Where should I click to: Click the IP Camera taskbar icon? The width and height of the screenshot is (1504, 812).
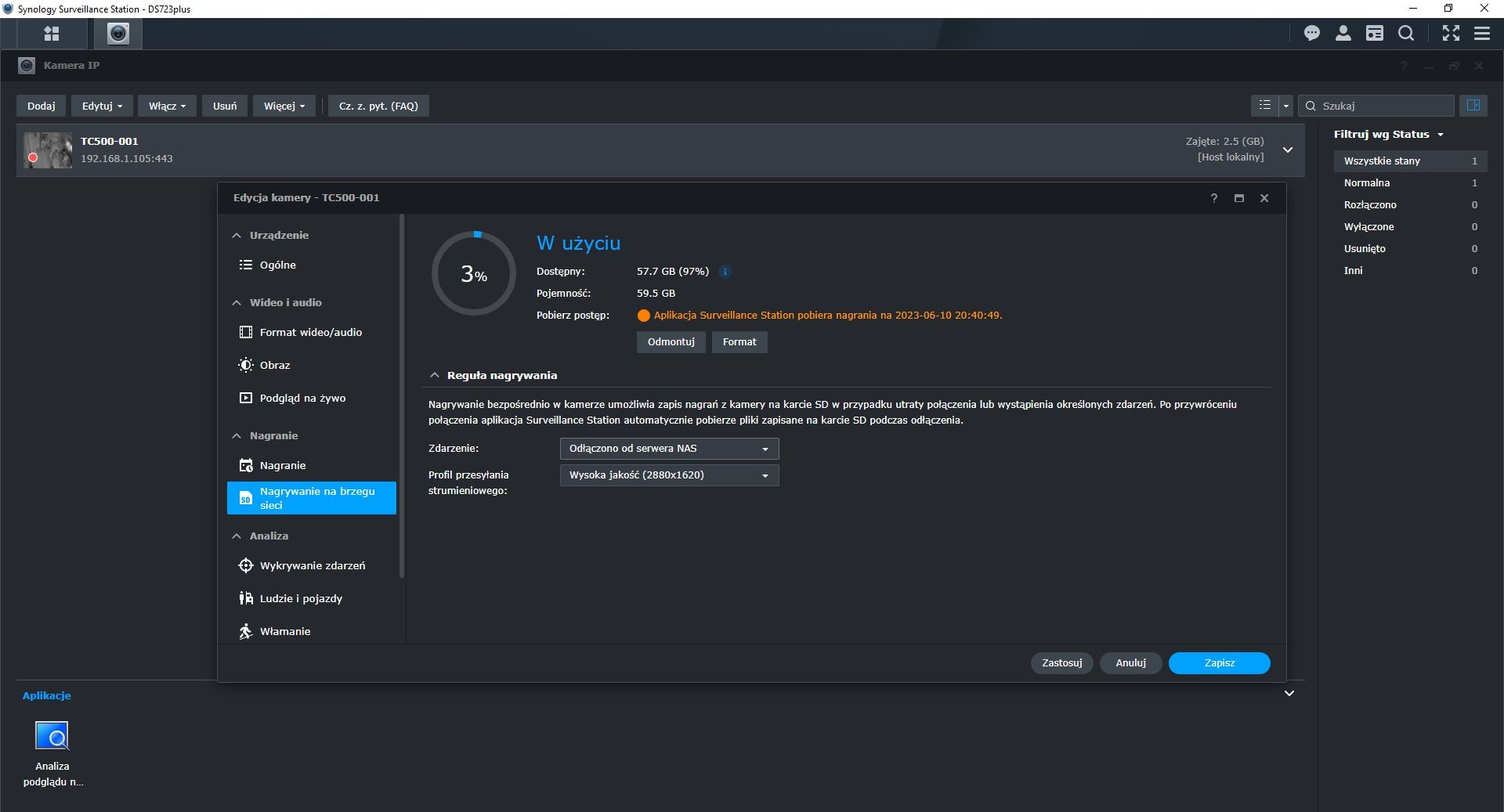(118, 33)
